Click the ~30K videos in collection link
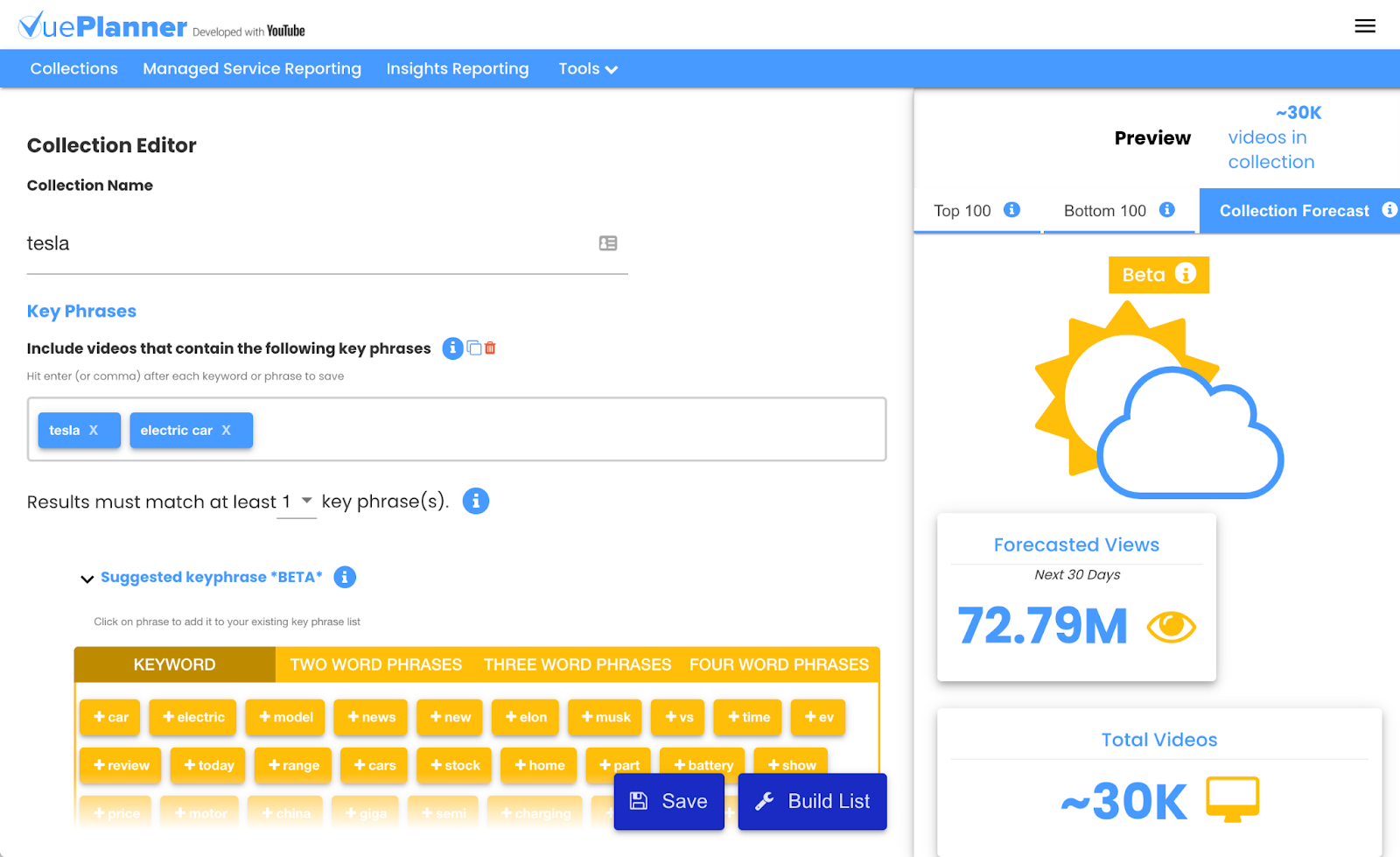1400x857 pixels. pos(1275,137)
